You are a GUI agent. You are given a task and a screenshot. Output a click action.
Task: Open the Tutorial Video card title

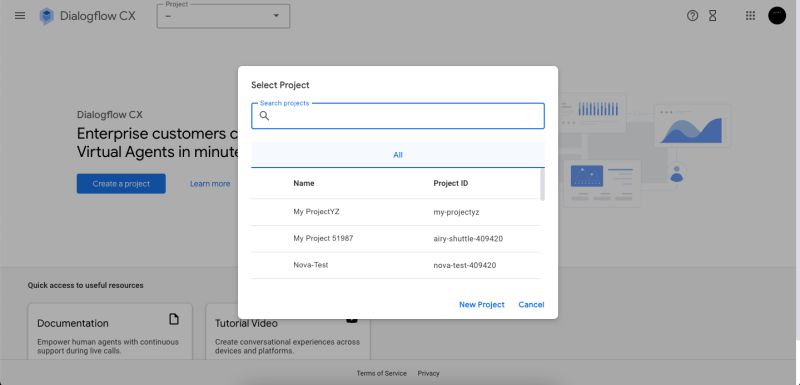[246, 323]
